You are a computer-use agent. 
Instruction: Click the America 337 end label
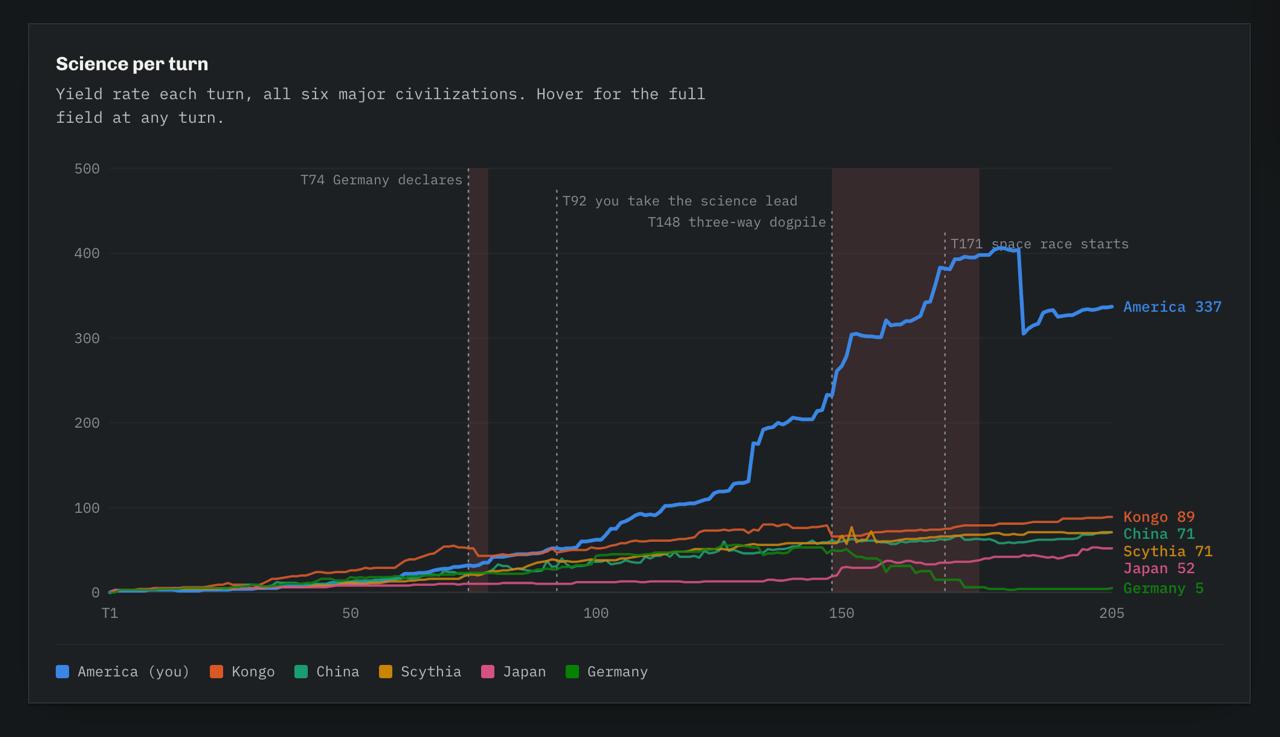pyautogui.click(x=1172, y=307)
